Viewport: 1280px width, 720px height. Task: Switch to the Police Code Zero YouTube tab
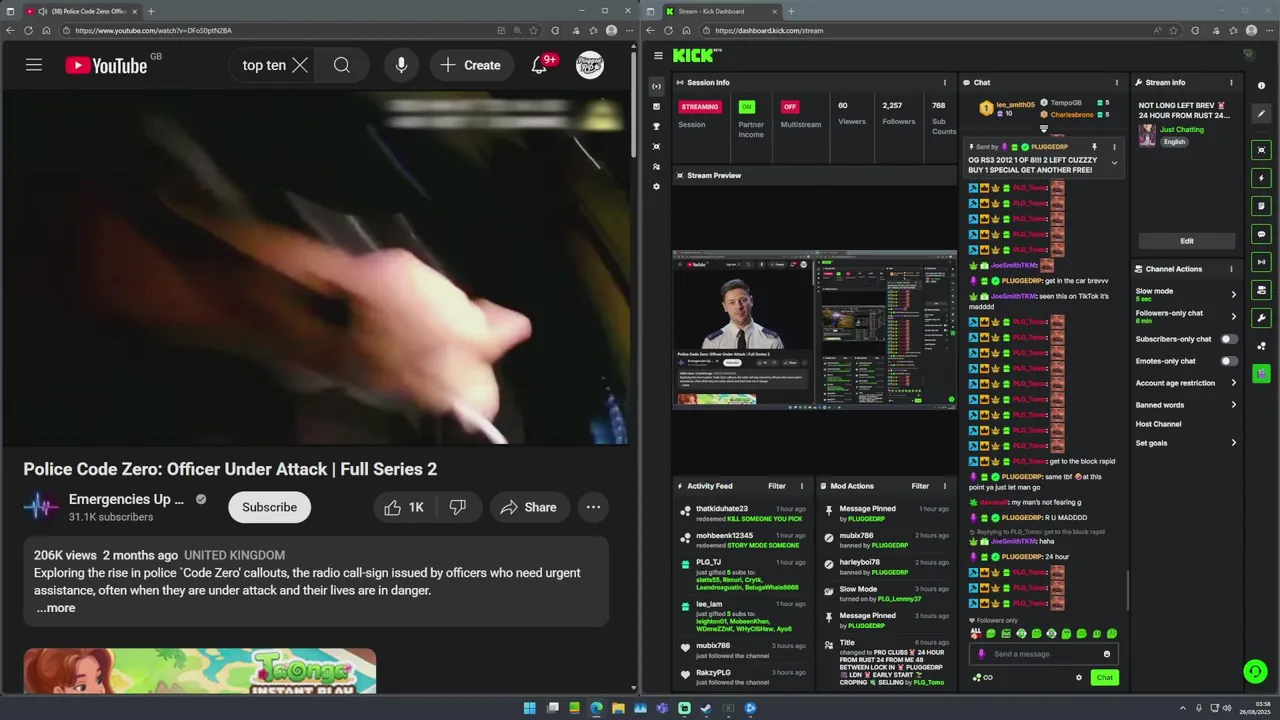[83, 11]
